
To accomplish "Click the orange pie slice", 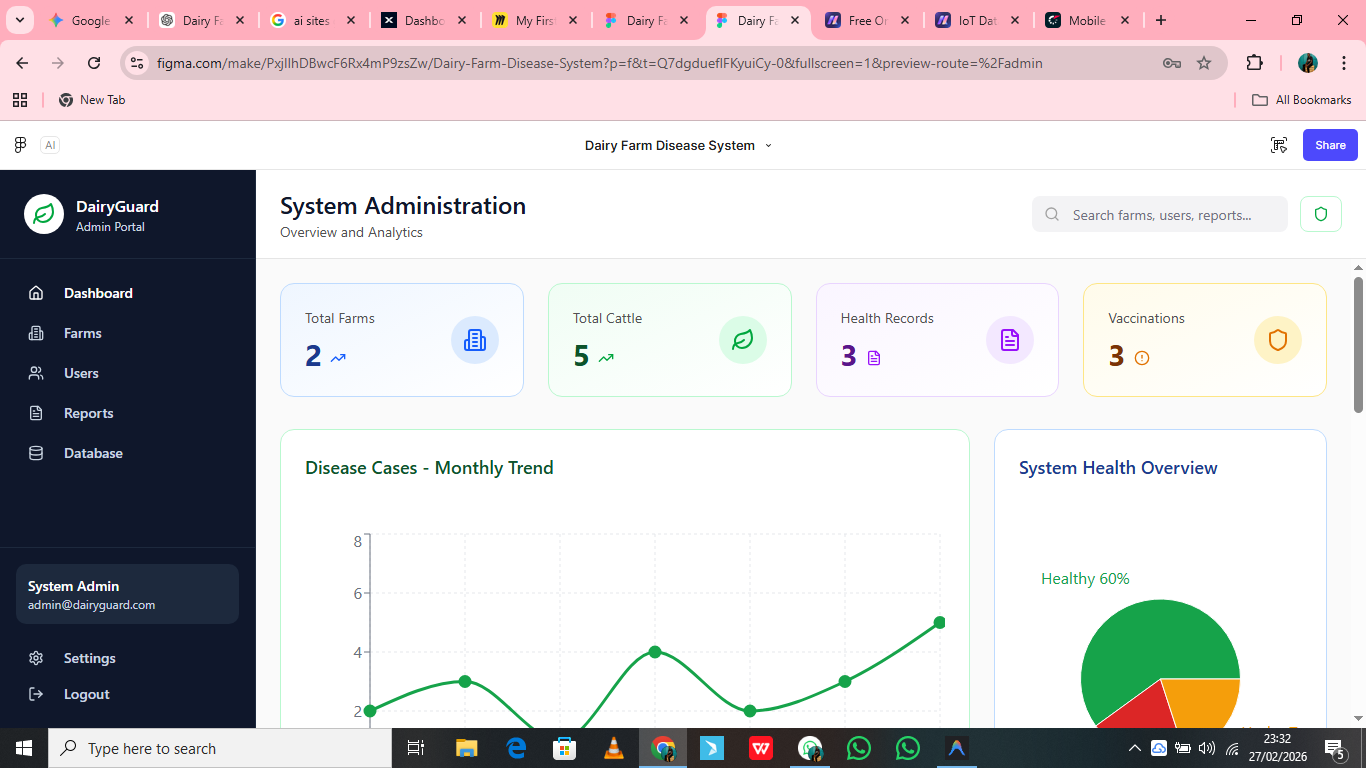I will point(1205,700).
